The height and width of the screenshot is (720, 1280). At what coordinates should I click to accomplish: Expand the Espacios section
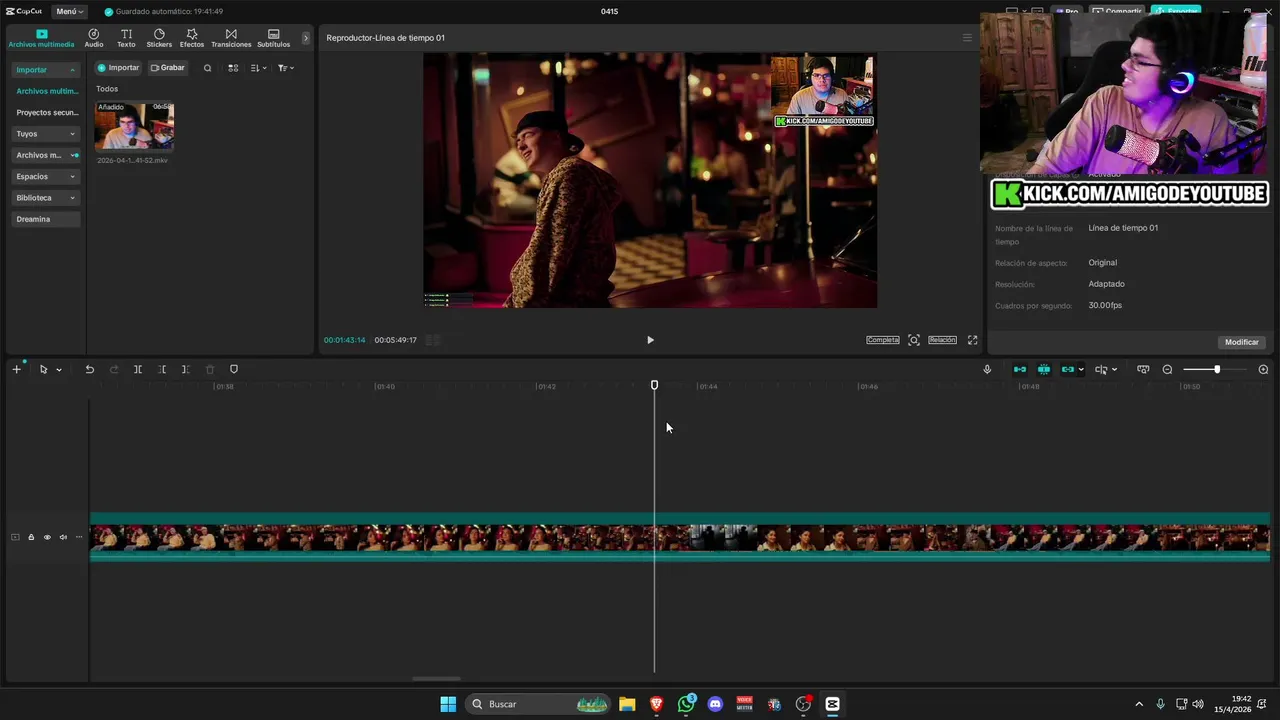[45, 176]
